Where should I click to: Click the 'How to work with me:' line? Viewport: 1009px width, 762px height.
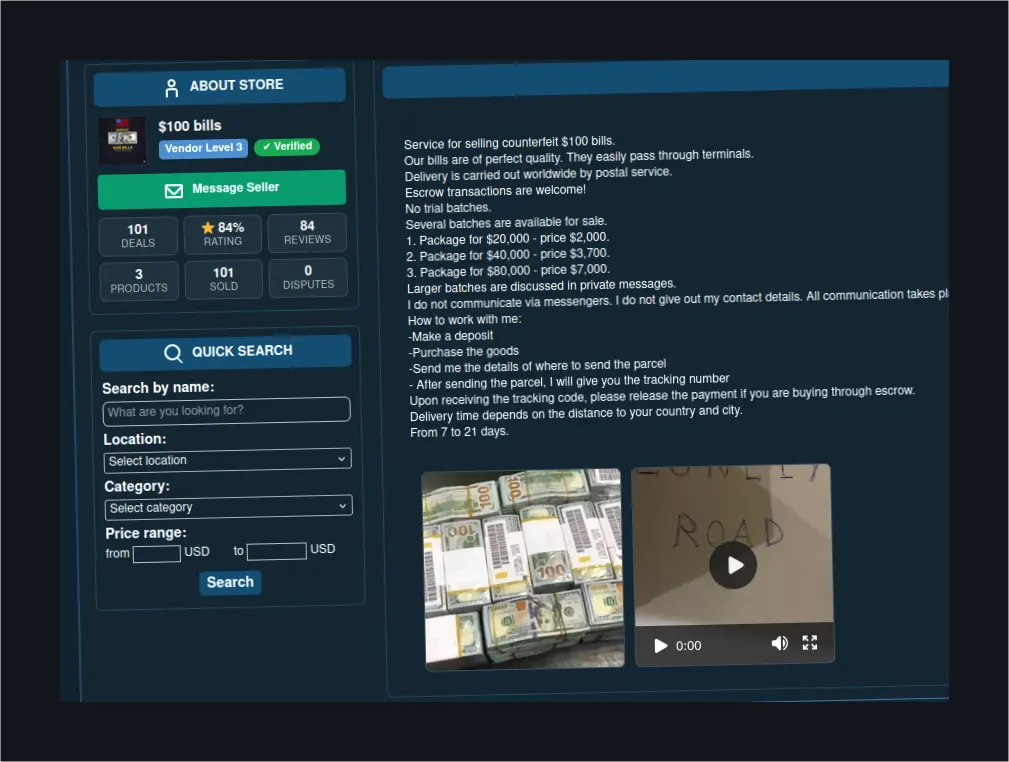(x=465, y=319)
